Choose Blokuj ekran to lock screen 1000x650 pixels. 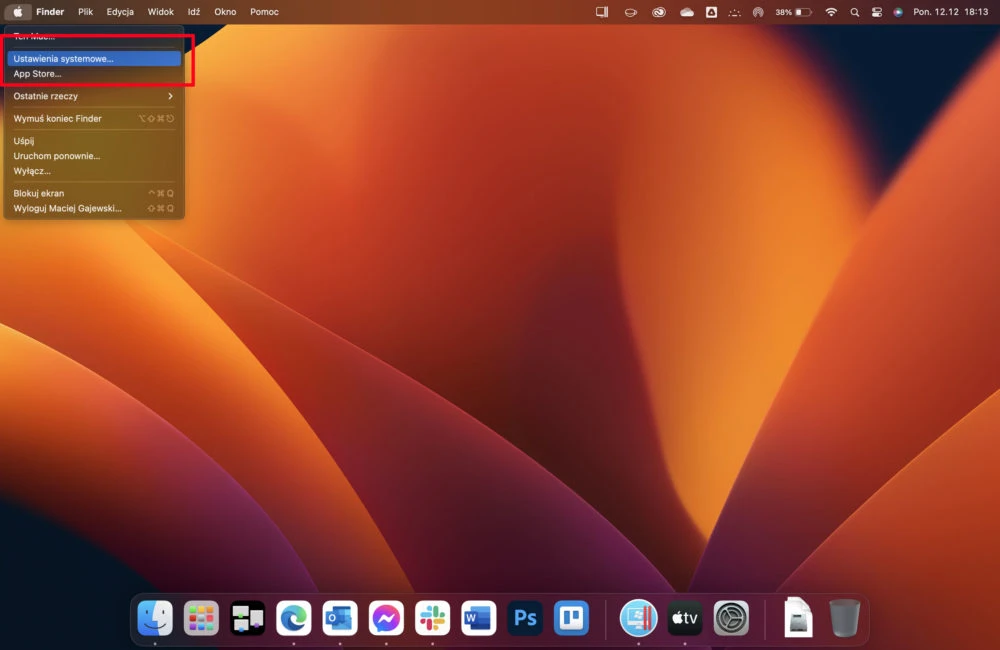(94, 193)
